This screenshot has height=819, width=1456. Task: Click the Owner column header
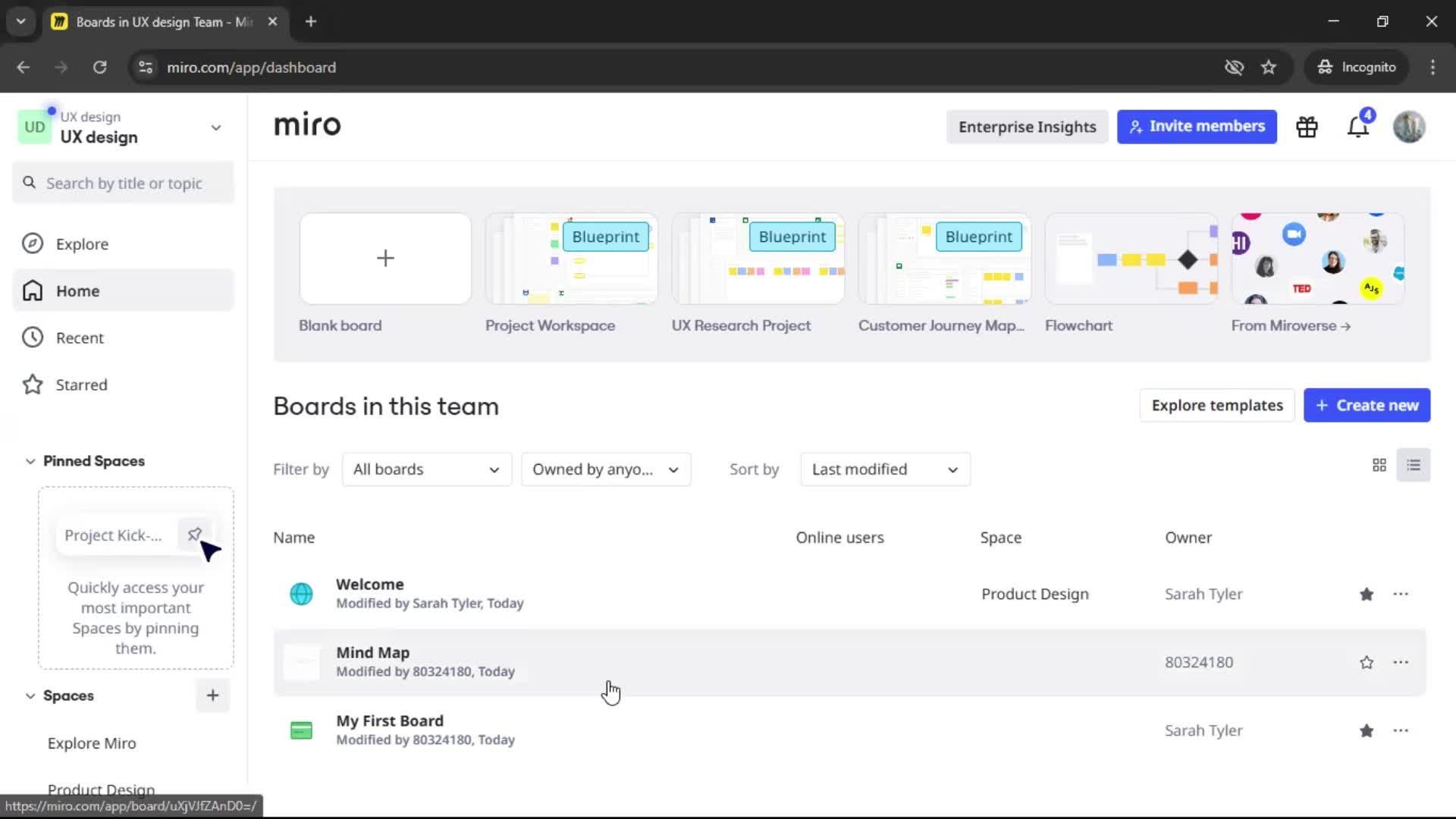coord(1188,538)
